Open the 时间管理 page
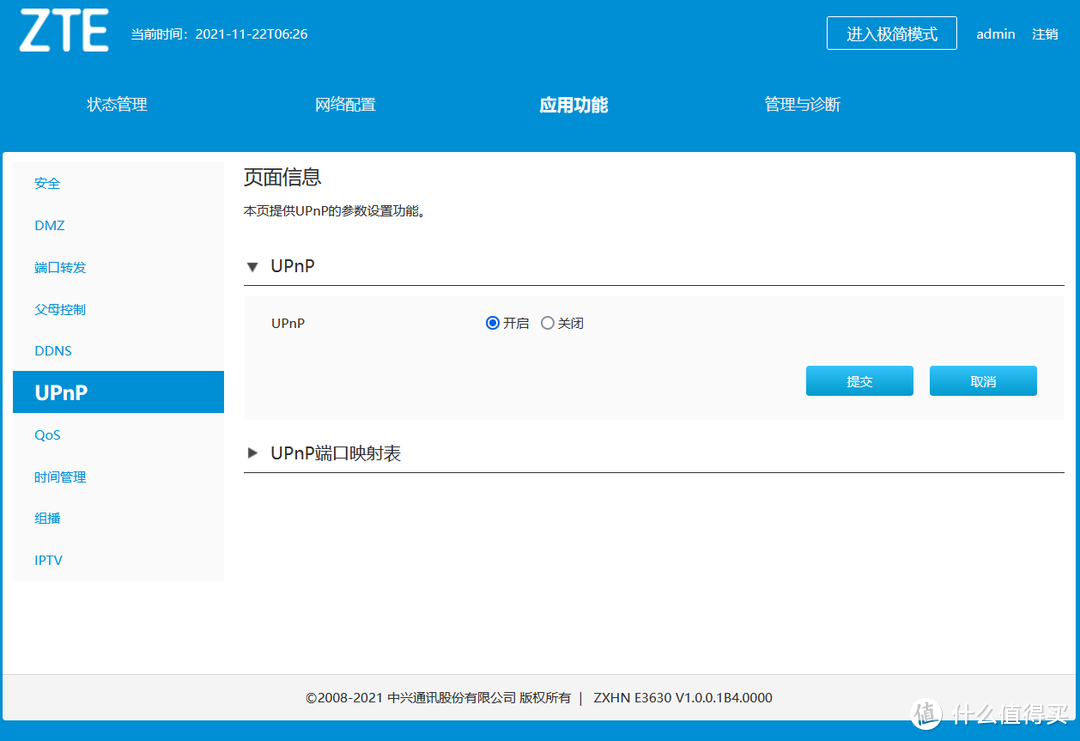Screen dimensions: 1080x741 click(60, 477)
